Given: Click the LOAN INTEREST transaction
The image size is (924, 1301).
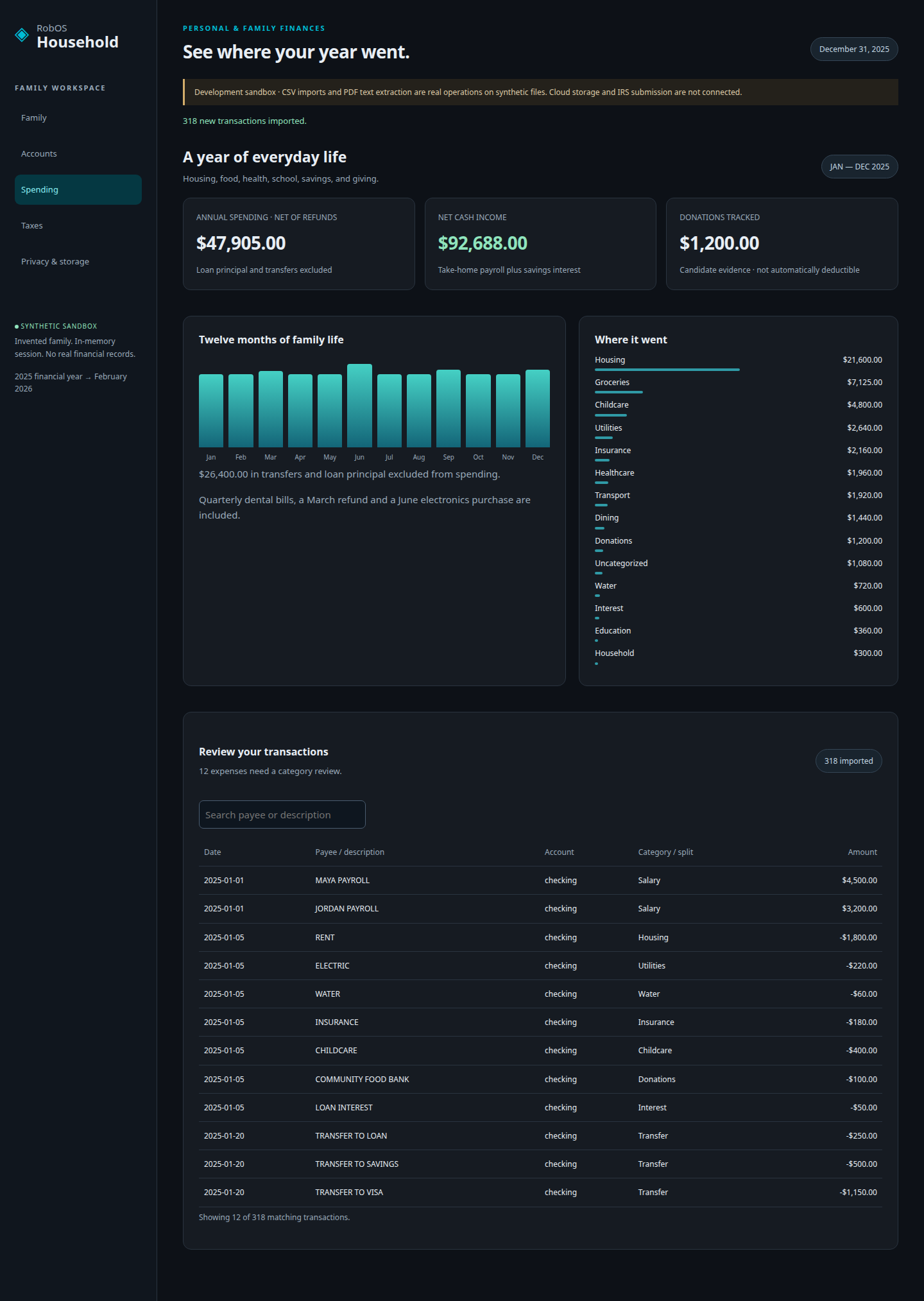Looking at the screenshot, I should [x=540, y=1108].
